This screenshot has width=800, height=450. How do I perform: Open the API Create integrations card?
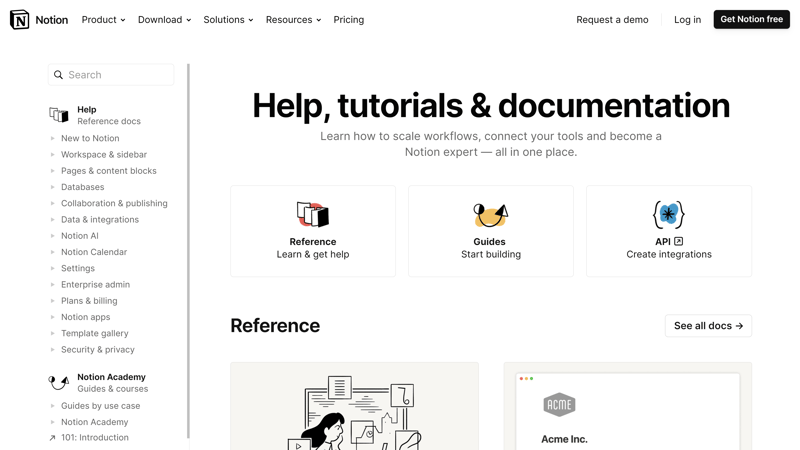click(669, 231)
